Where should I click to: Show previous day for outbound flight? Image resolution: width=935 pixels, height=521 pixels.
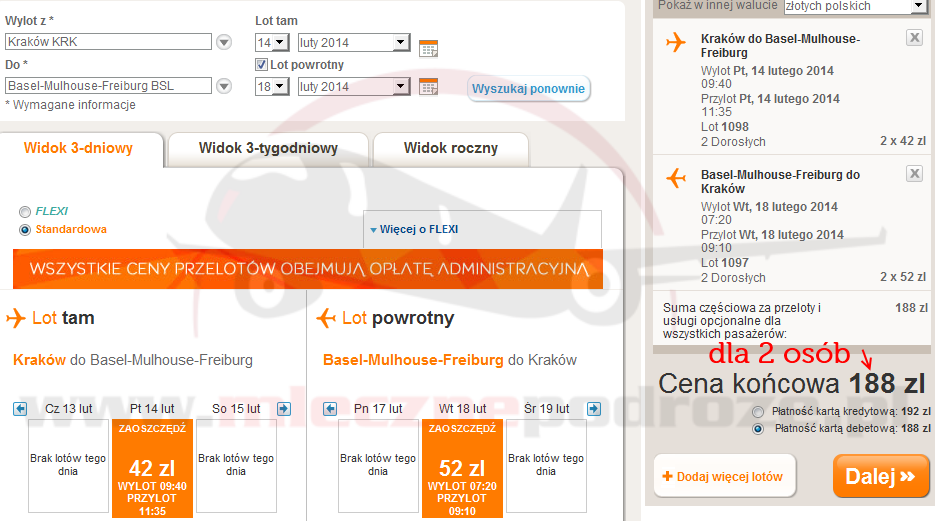pos(20,409)
